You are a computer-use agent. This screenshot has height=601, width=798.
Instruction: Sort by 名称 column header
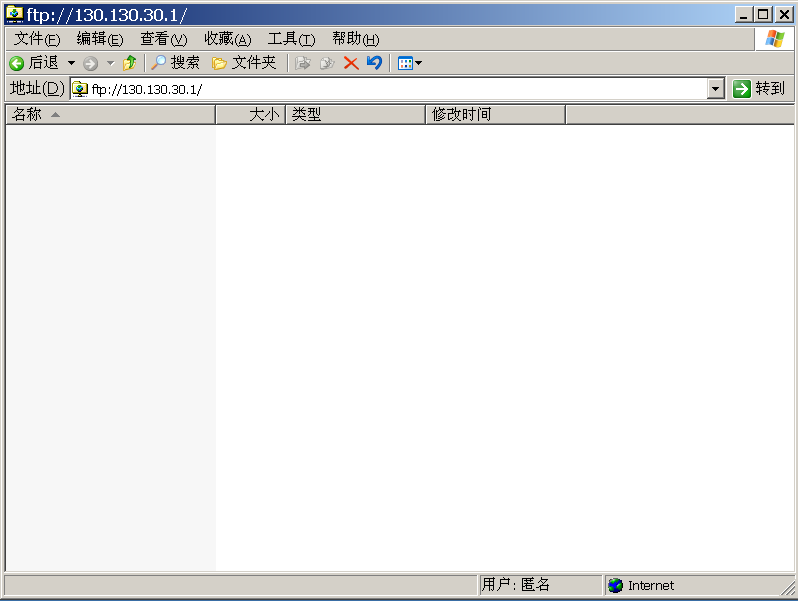coord(110,115)
